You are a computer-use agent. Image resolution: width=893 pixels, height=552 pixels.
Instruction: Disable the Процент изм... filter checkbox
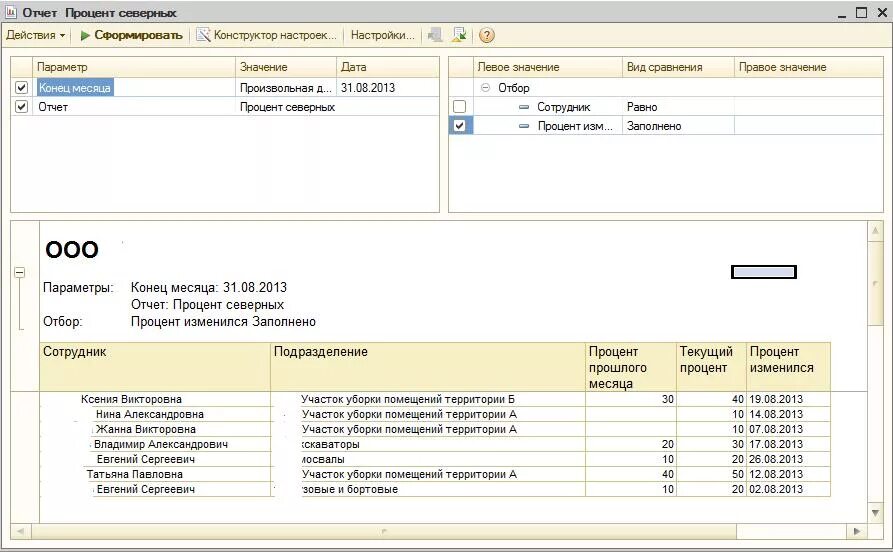460,125
